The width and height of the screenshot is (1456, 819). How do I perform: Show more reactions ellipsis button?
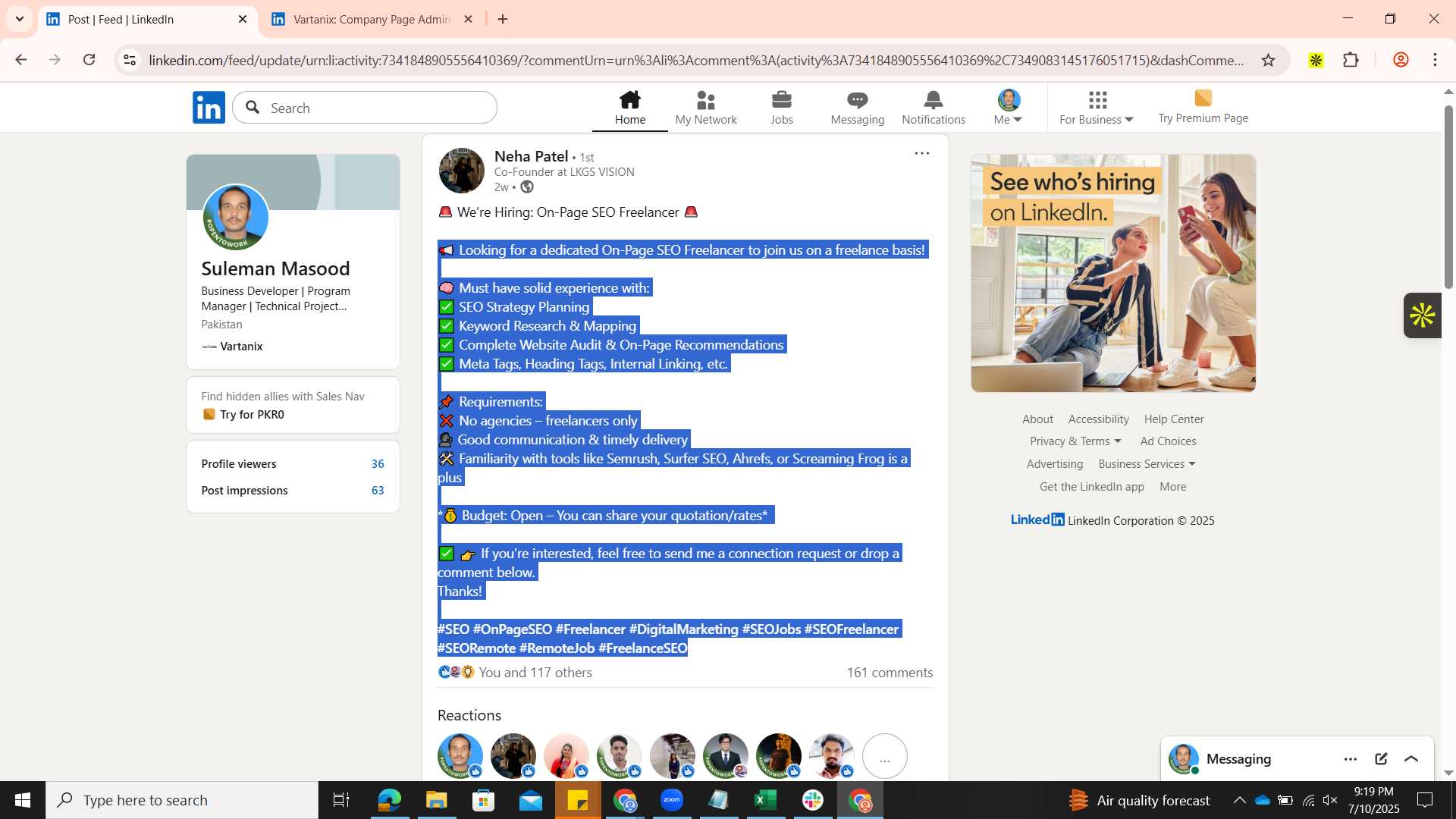[884, 757]
